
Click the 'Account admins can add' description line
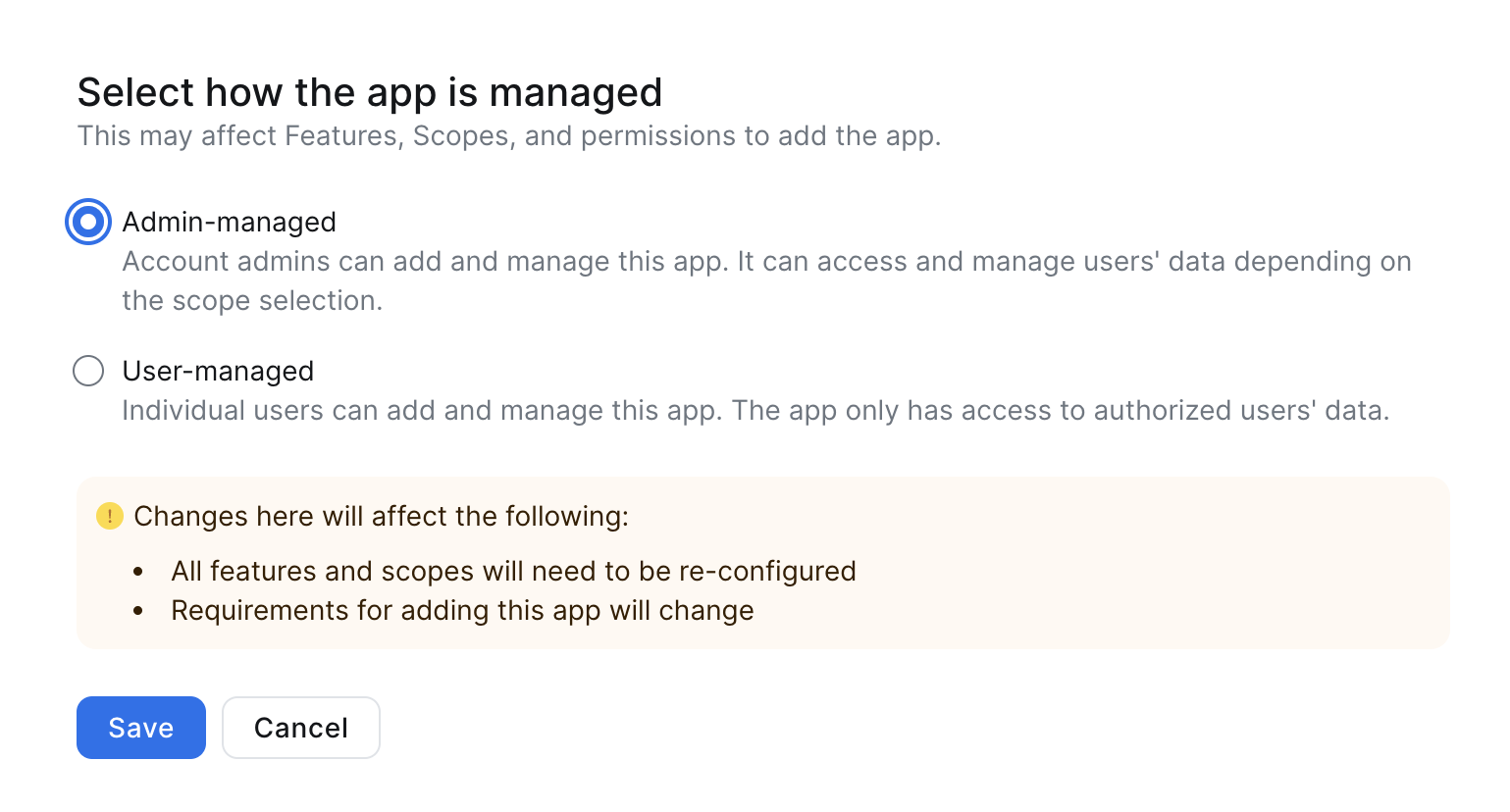765,261
